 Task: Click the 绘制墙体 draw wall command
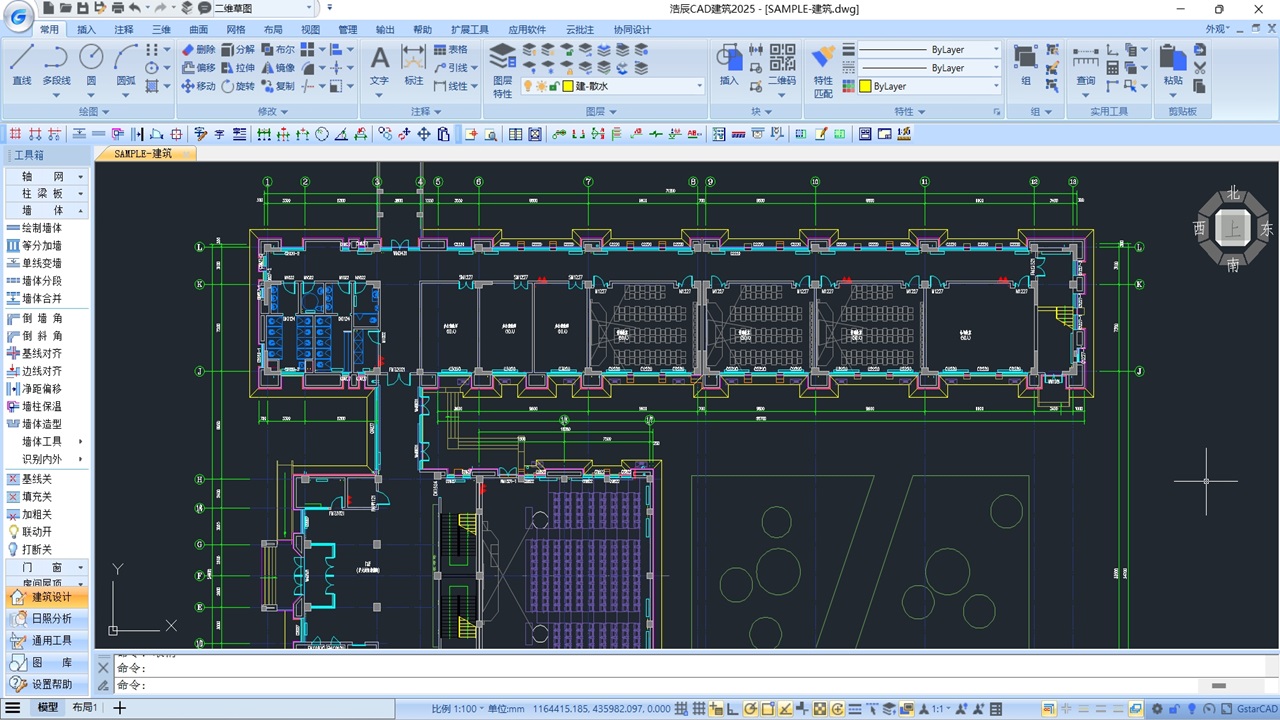click(x=41, y=228)
